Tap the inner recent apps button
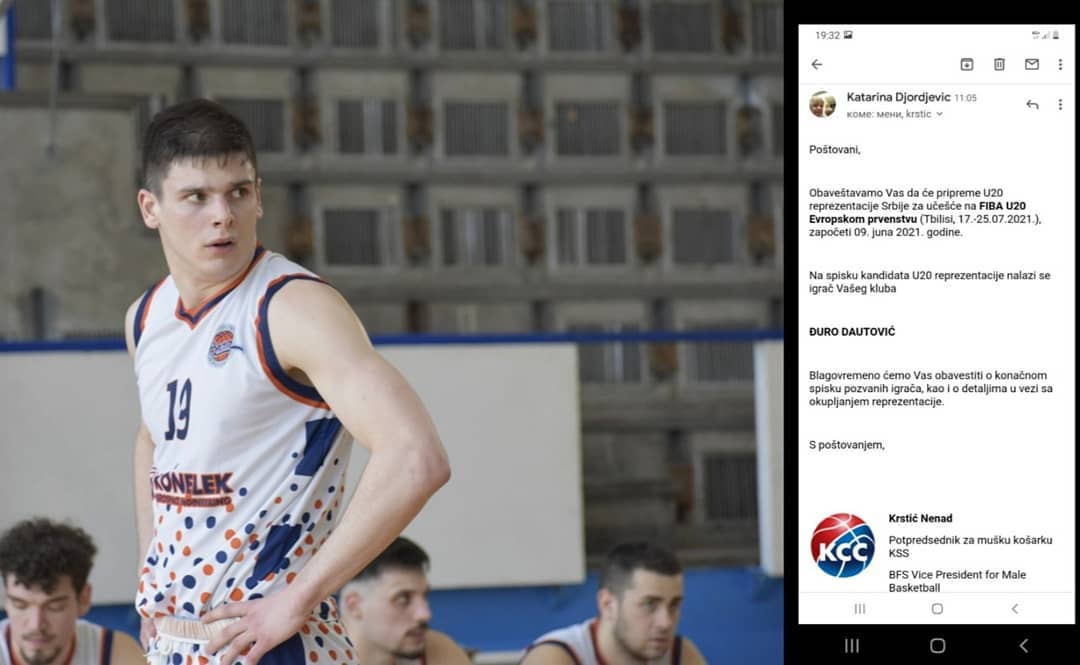 coord(860,608)
